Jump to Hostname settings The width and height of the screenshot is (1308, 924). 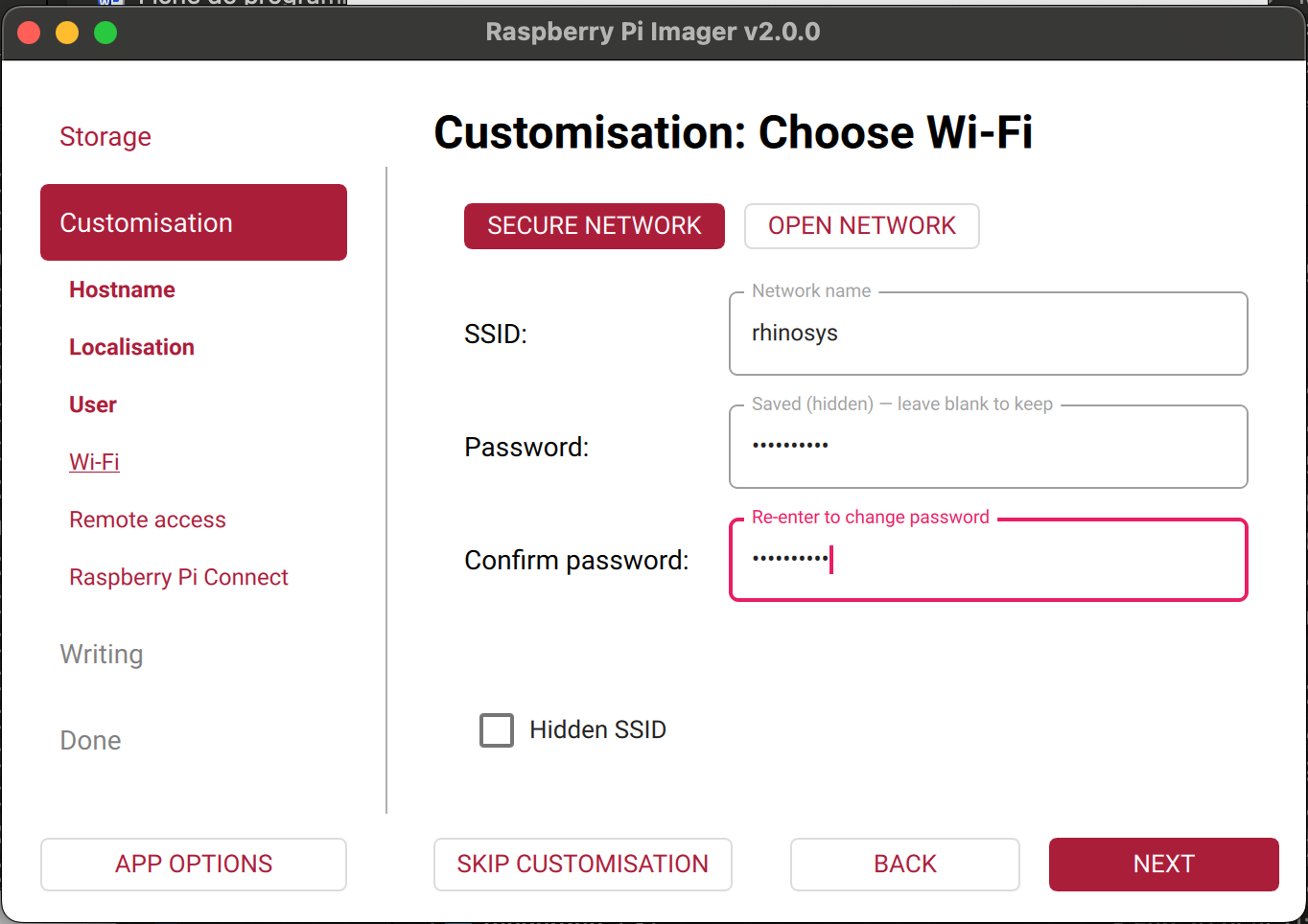tap(122, 289)
